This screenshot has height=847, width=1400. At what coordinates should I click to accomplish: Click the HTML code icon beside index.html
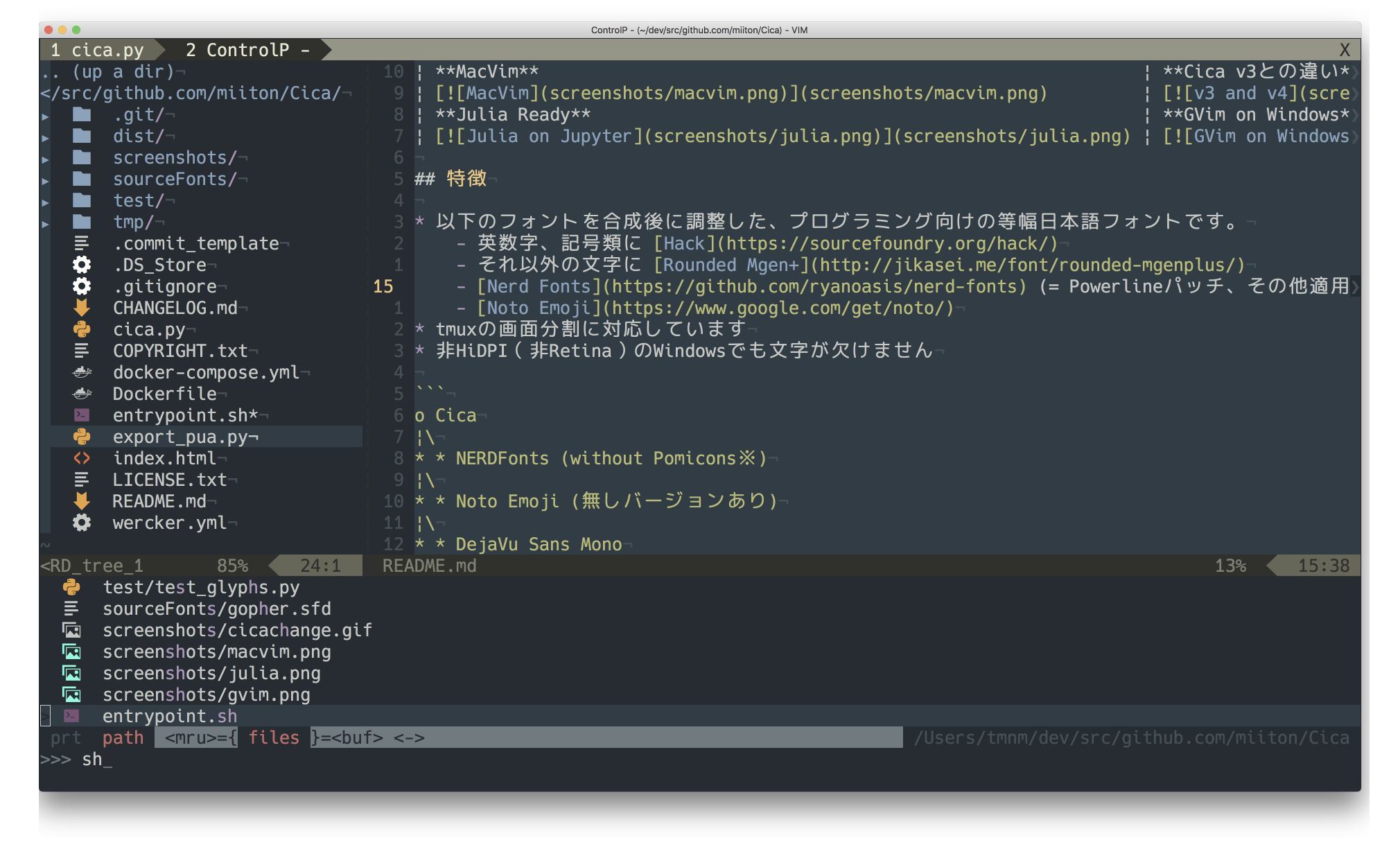point(82,458)
